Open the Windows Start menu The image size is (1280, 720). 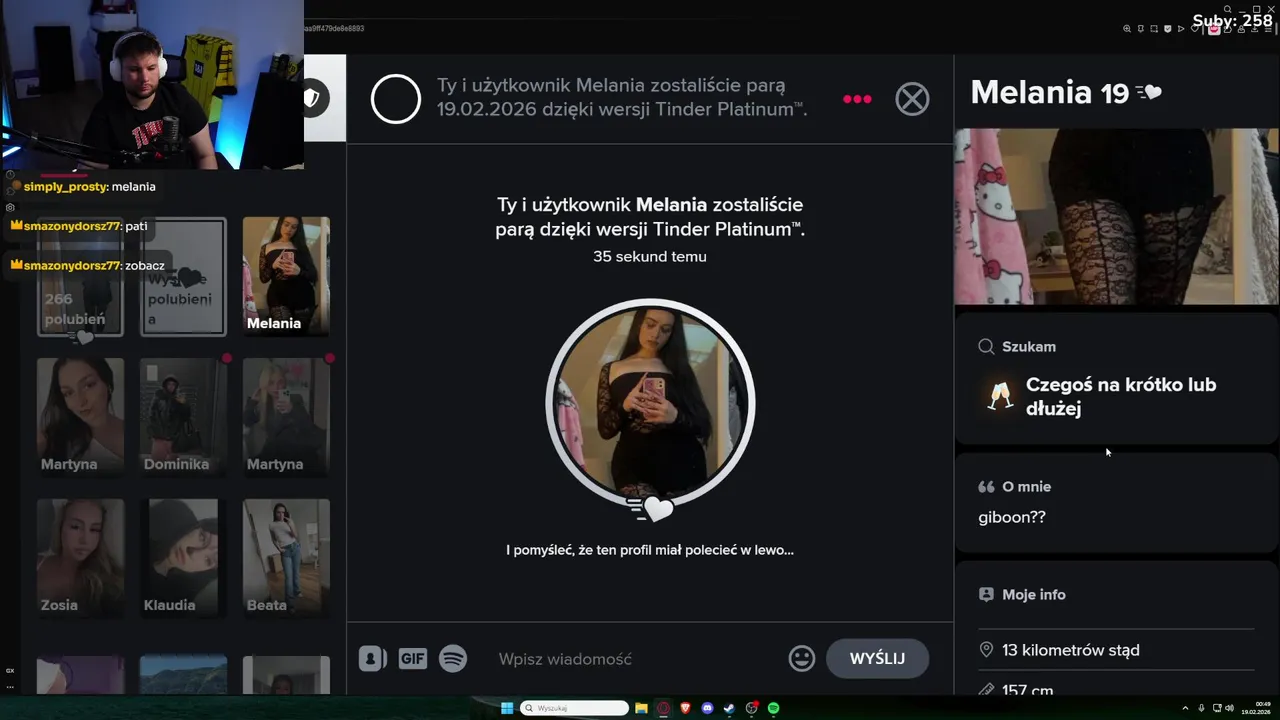(507, 708)
